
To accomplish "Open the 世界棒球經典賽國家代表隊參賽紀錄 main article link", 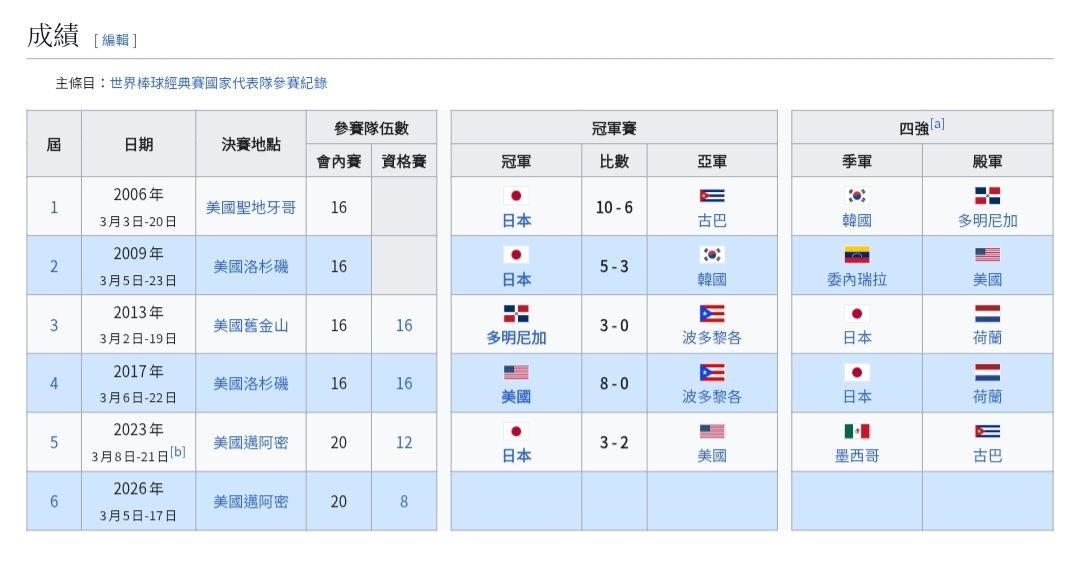I will (218, 84).
